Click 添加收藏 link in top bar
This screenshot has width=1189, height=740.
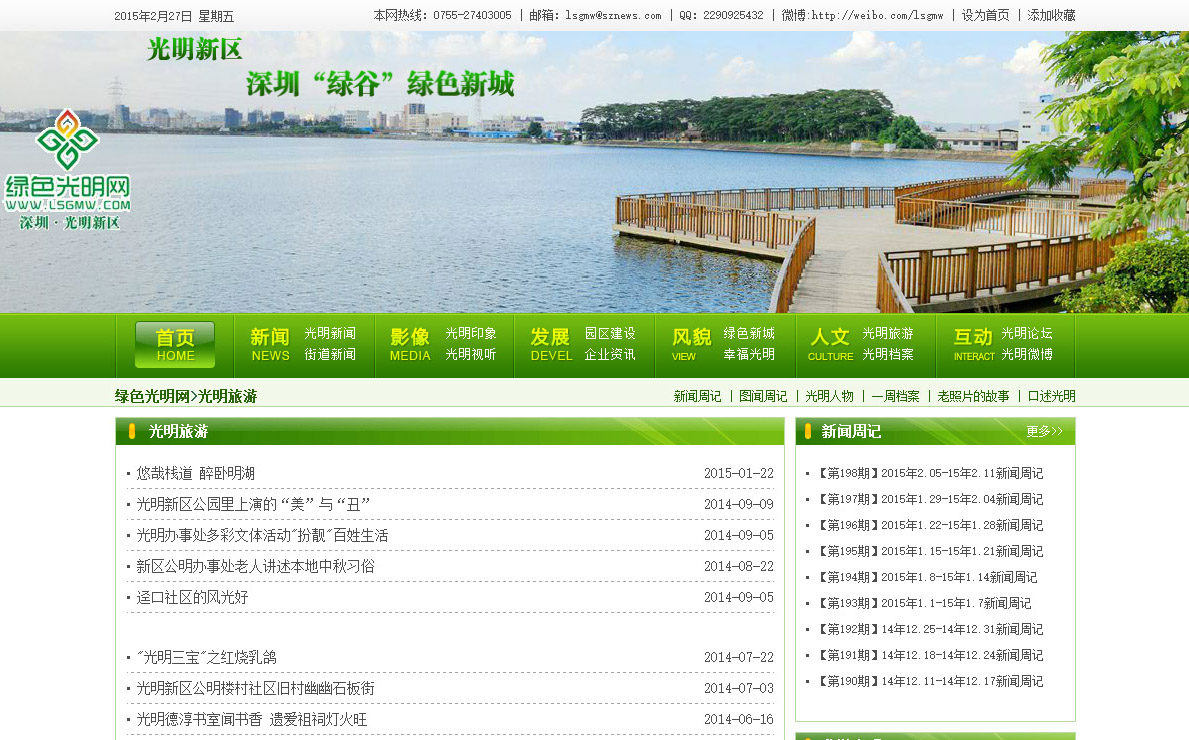coord(1051,16)
